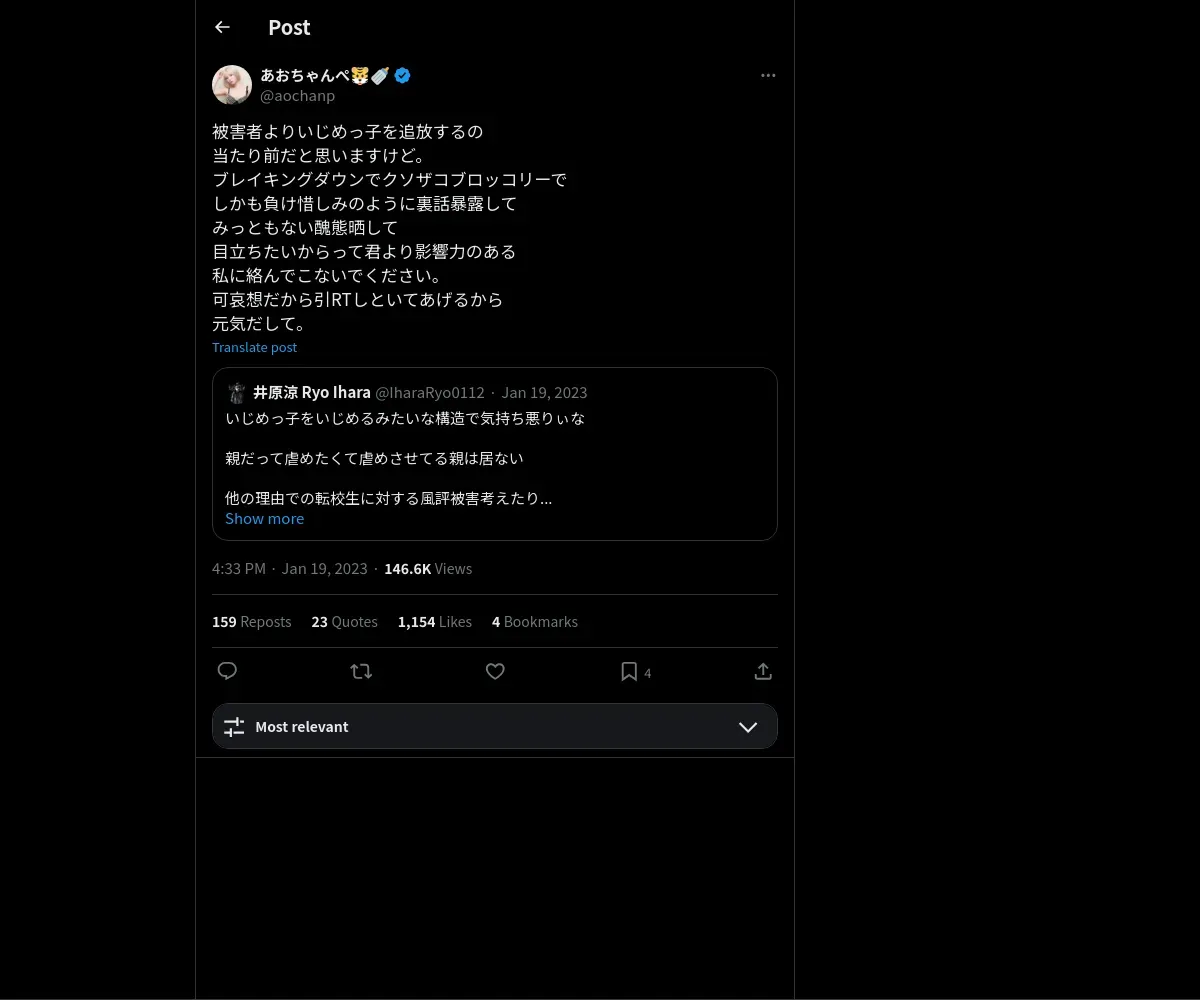Like the post with the heart icon
Viewport: 1200px width, 1000px height.
point(495,672)
